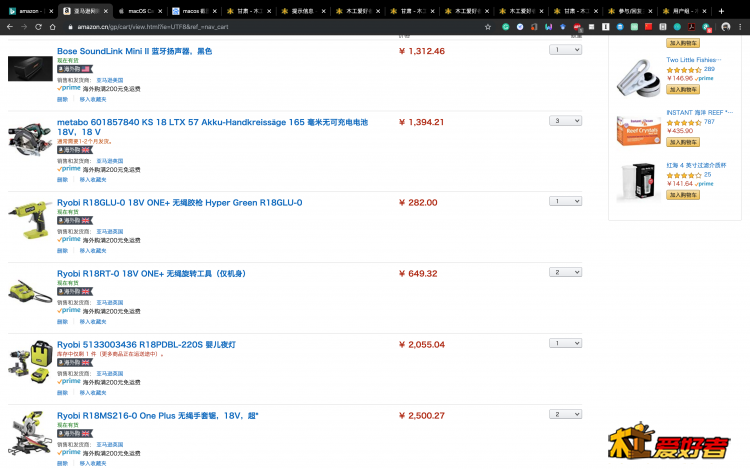This screenshot has height=469, width=750.
Task: Close the '提示信息' tab
Action: (323, 11)
